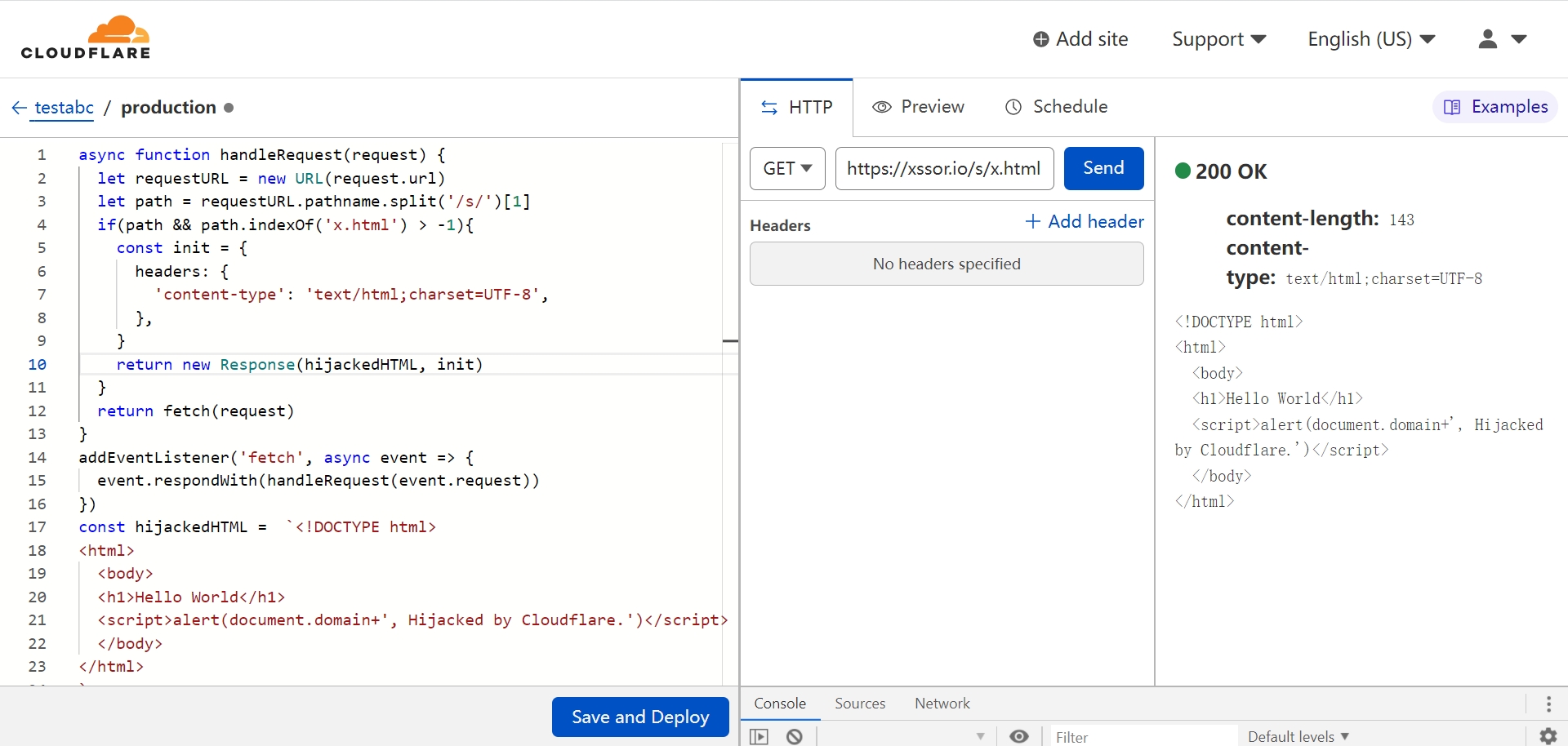This screenshot has width=1568, height=746.
Task: Open DevTools three-dot more options menu
Action: 1548,704
